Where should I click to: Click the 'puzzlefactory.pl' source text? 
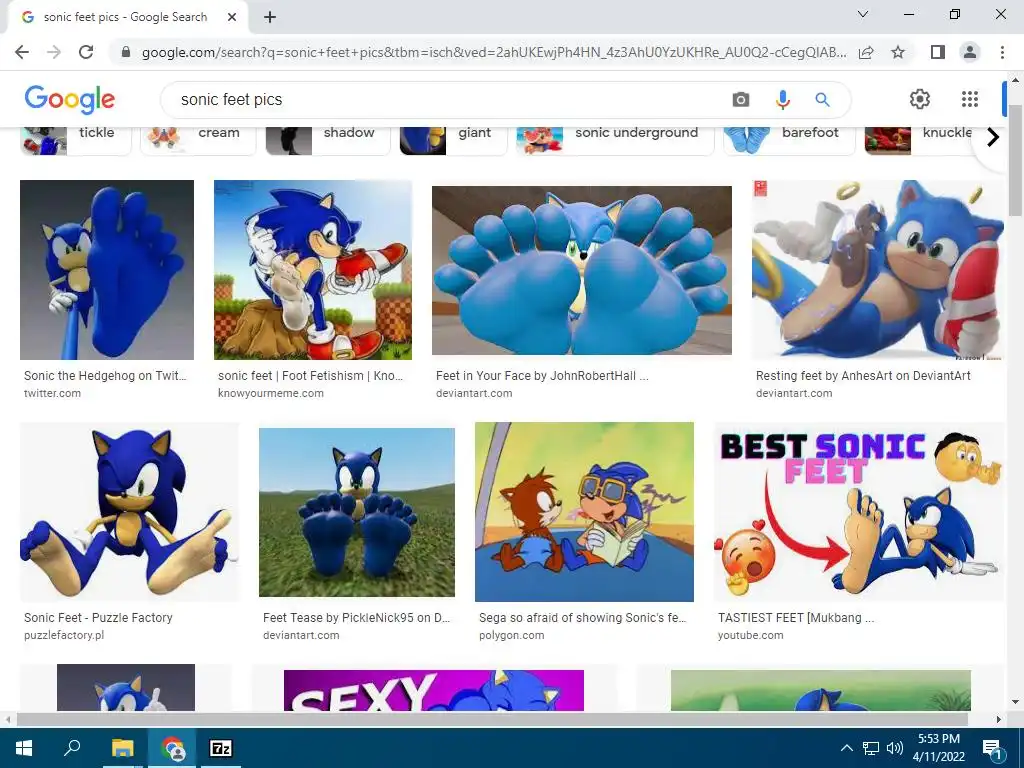(64, 635)
